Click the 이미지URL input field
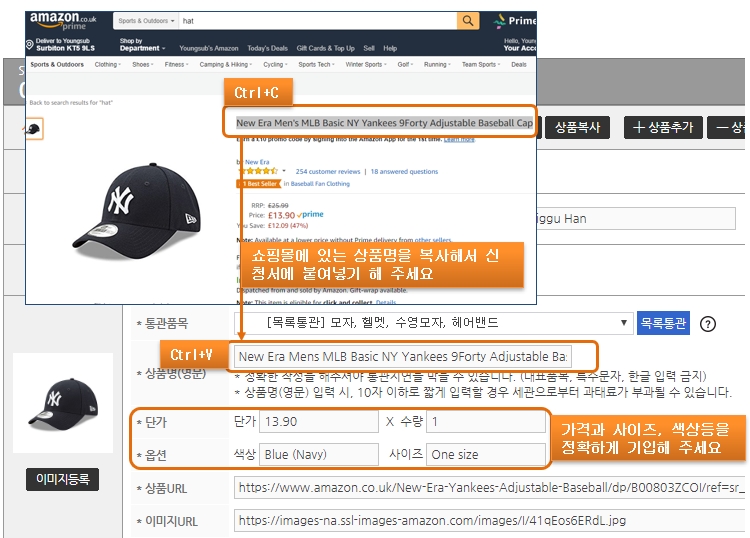This screenshot has width=750, height=538. tap(490, 520)
